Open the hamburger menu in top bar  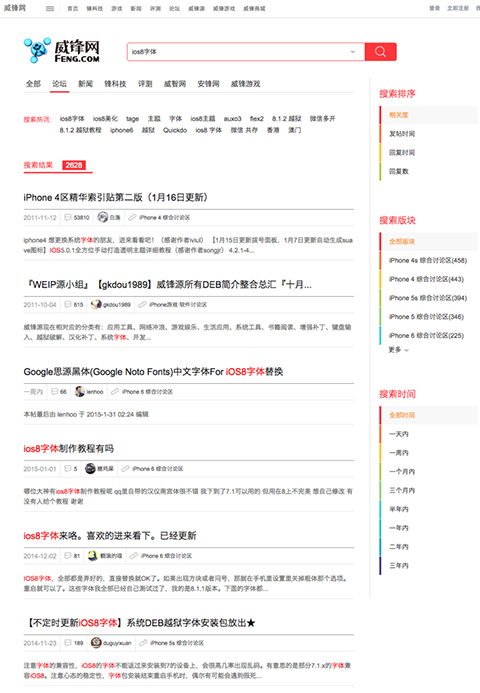(50, 8)
